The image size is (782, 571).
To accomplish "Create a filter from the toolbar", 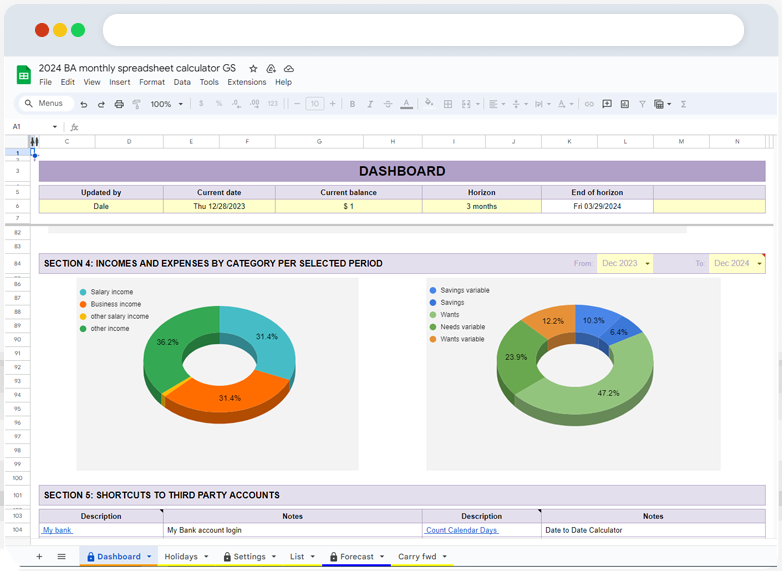I will click(x=642, y=104).
